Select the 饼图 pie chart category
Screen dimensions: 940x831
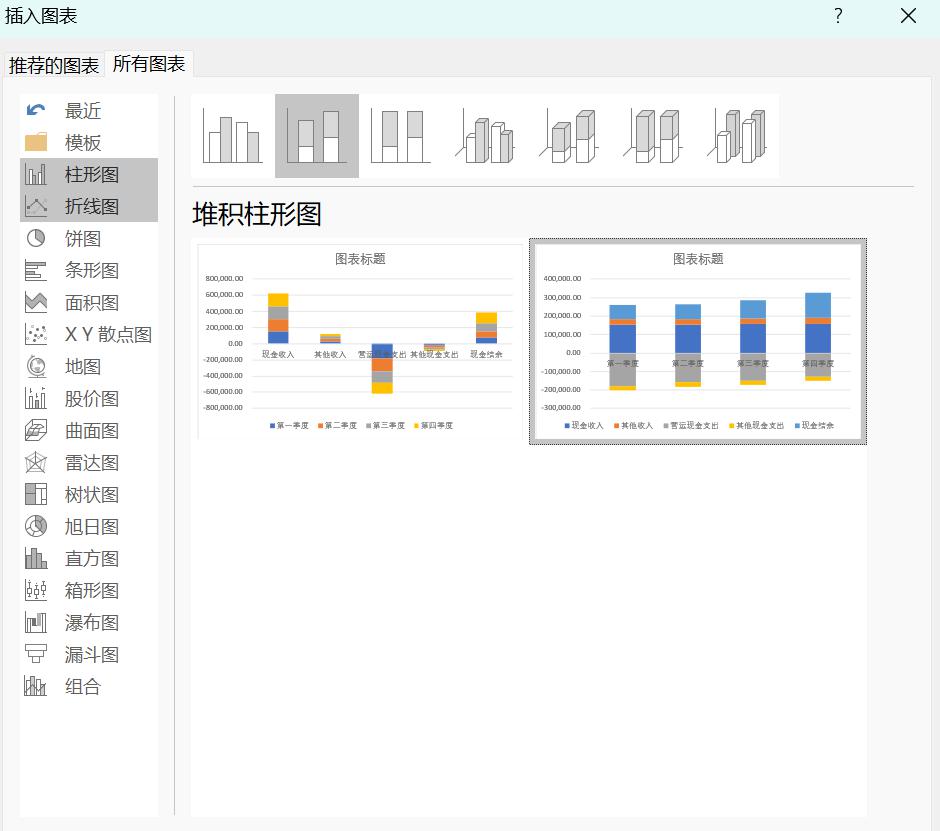tap(89, 239)
